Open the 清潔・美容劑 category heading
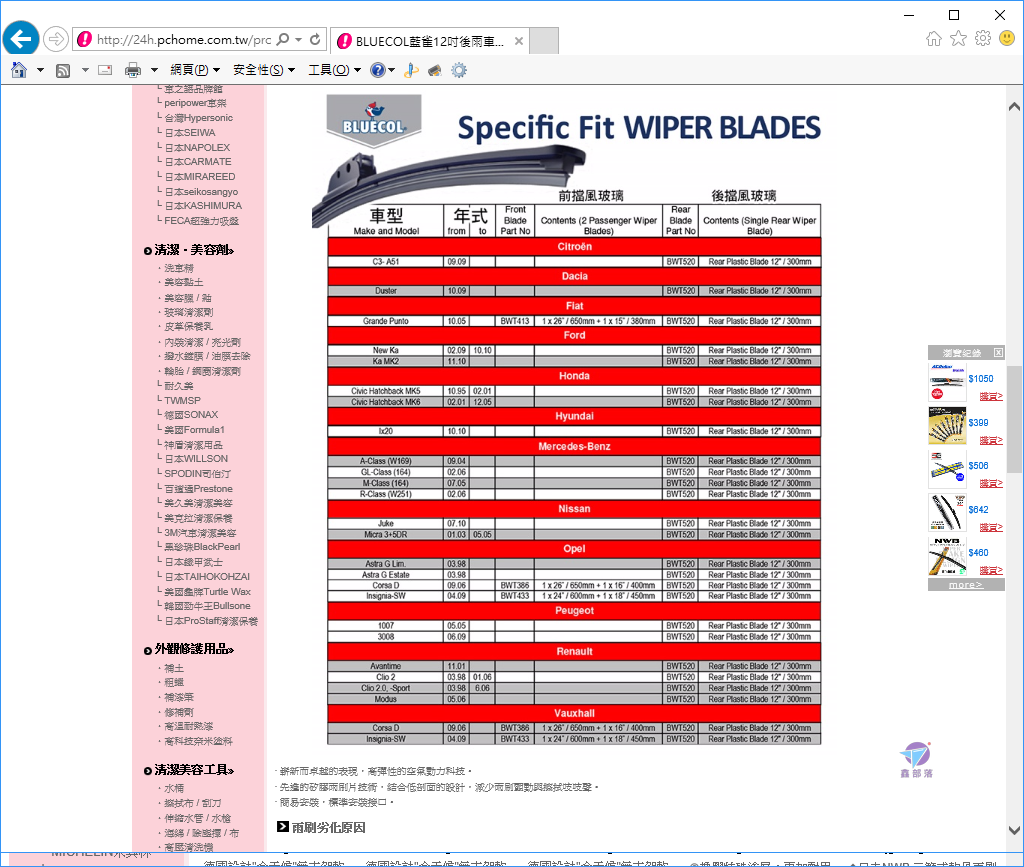This screenshot has height=867, width=1024. pos(194,250)
